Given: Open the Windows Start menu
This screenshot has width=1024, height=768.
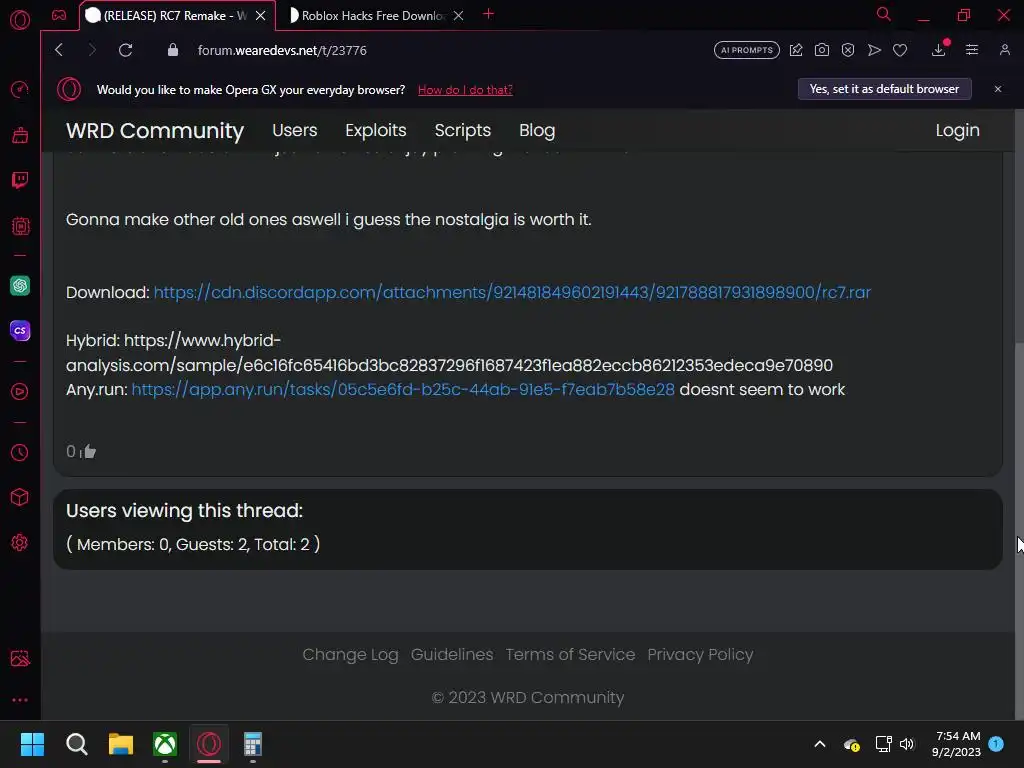Looking at the screenshot, I should [x=32, y=744].
